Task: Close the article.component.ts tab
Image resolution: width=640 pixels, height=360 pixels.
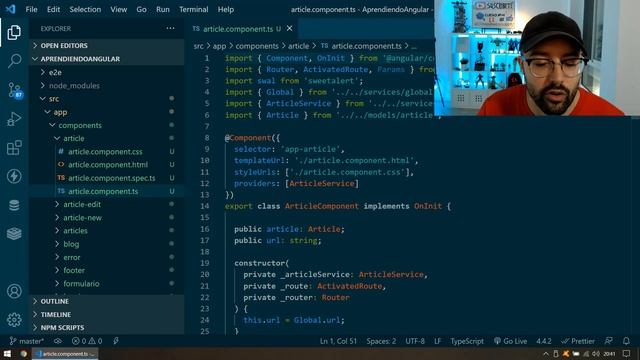Action: tap(289, 28)
